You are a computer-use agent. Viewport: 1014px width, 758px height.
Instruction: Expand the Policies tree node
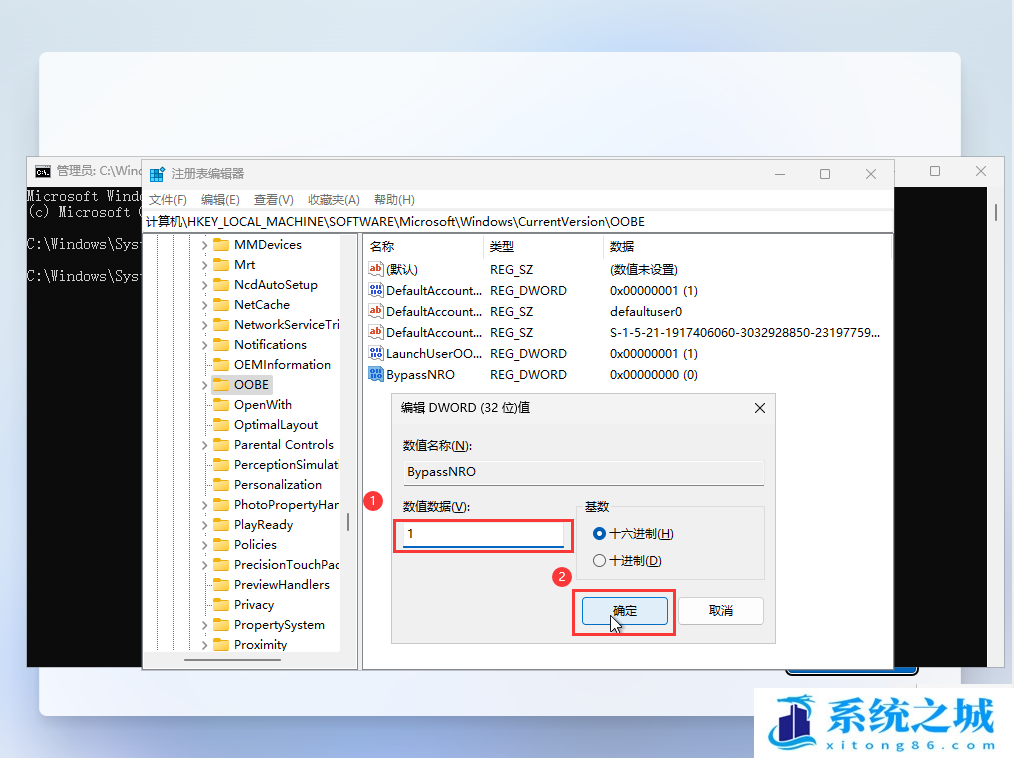[x=204, y=545]
